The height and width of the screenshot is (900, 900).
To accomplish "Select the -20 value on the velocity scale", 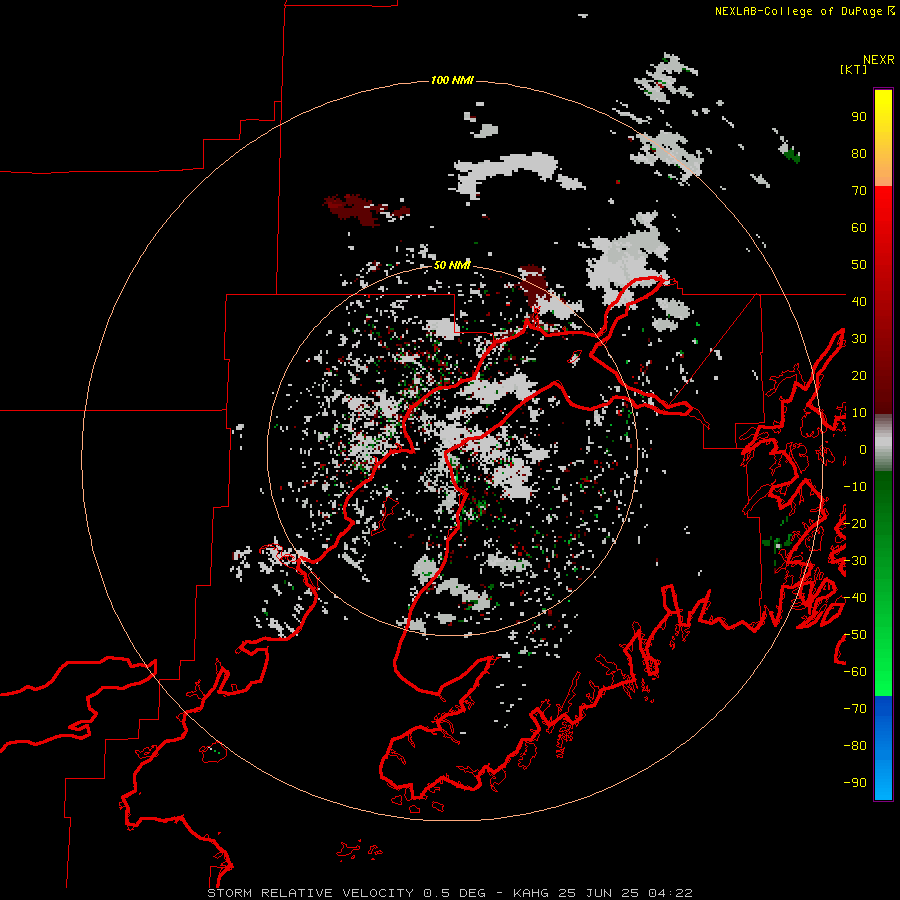I will 855,523.
